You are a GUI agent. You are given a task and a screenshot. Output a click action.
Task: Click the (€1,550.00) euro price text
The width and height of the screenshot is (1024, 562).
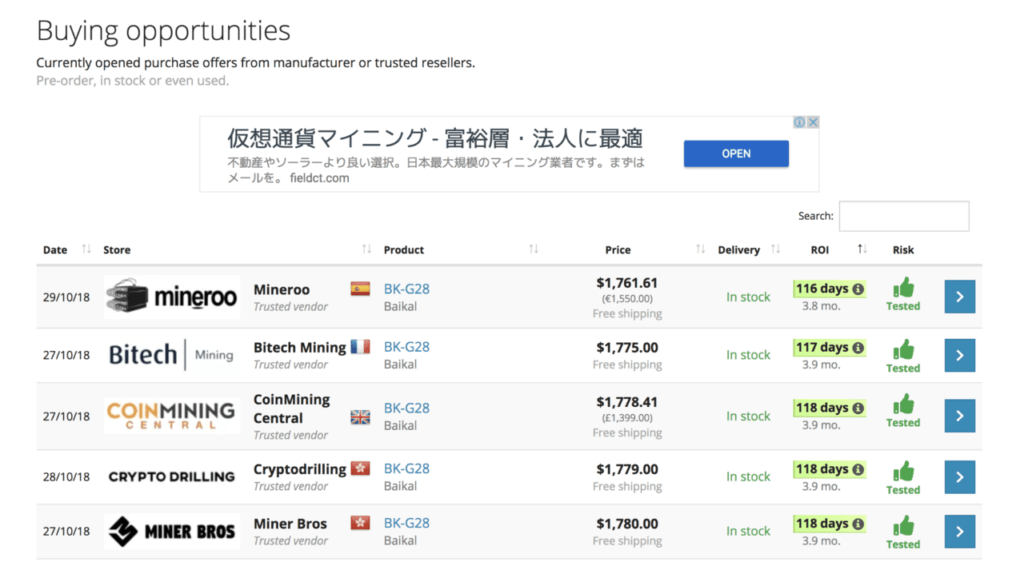[627, 298]
